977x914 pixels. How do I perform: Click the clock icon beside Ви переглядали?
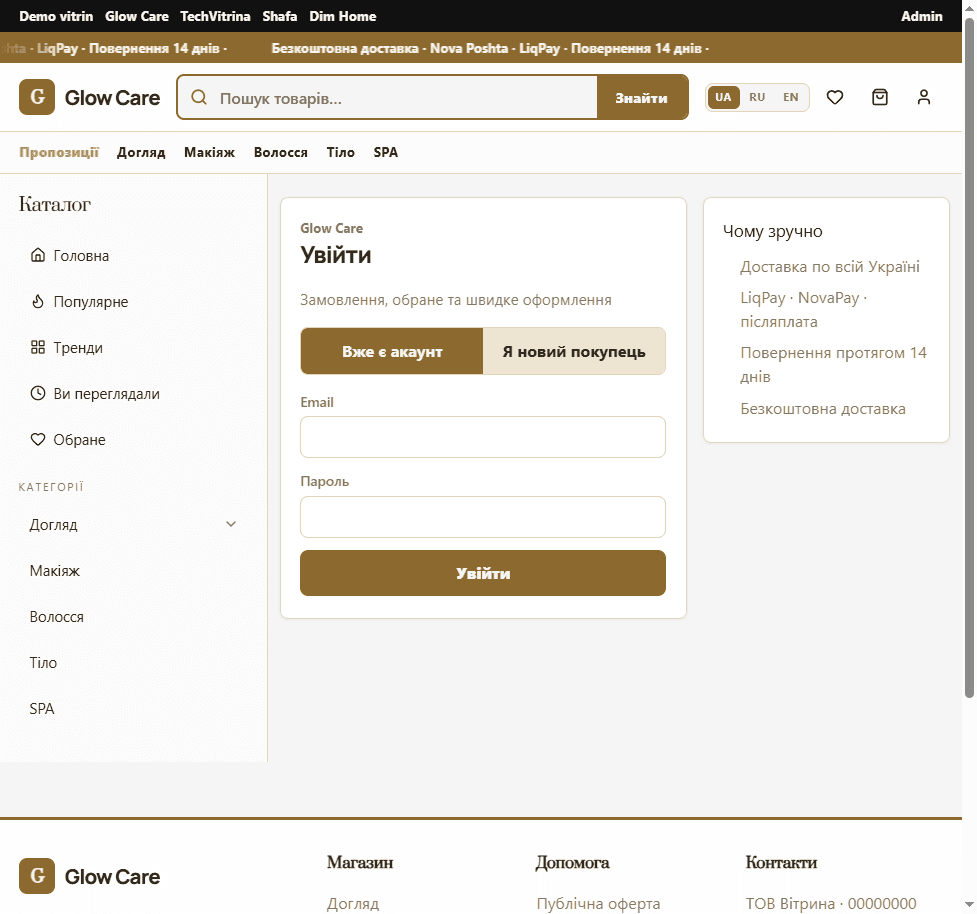point(38,394)
